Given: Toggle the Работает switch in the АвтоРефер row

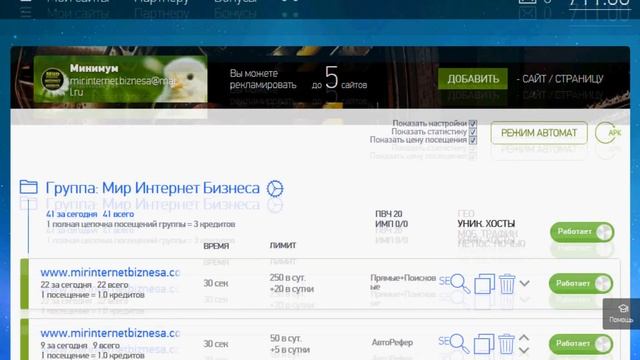Looking at the screenshot, I should click(x=581, y=344).
